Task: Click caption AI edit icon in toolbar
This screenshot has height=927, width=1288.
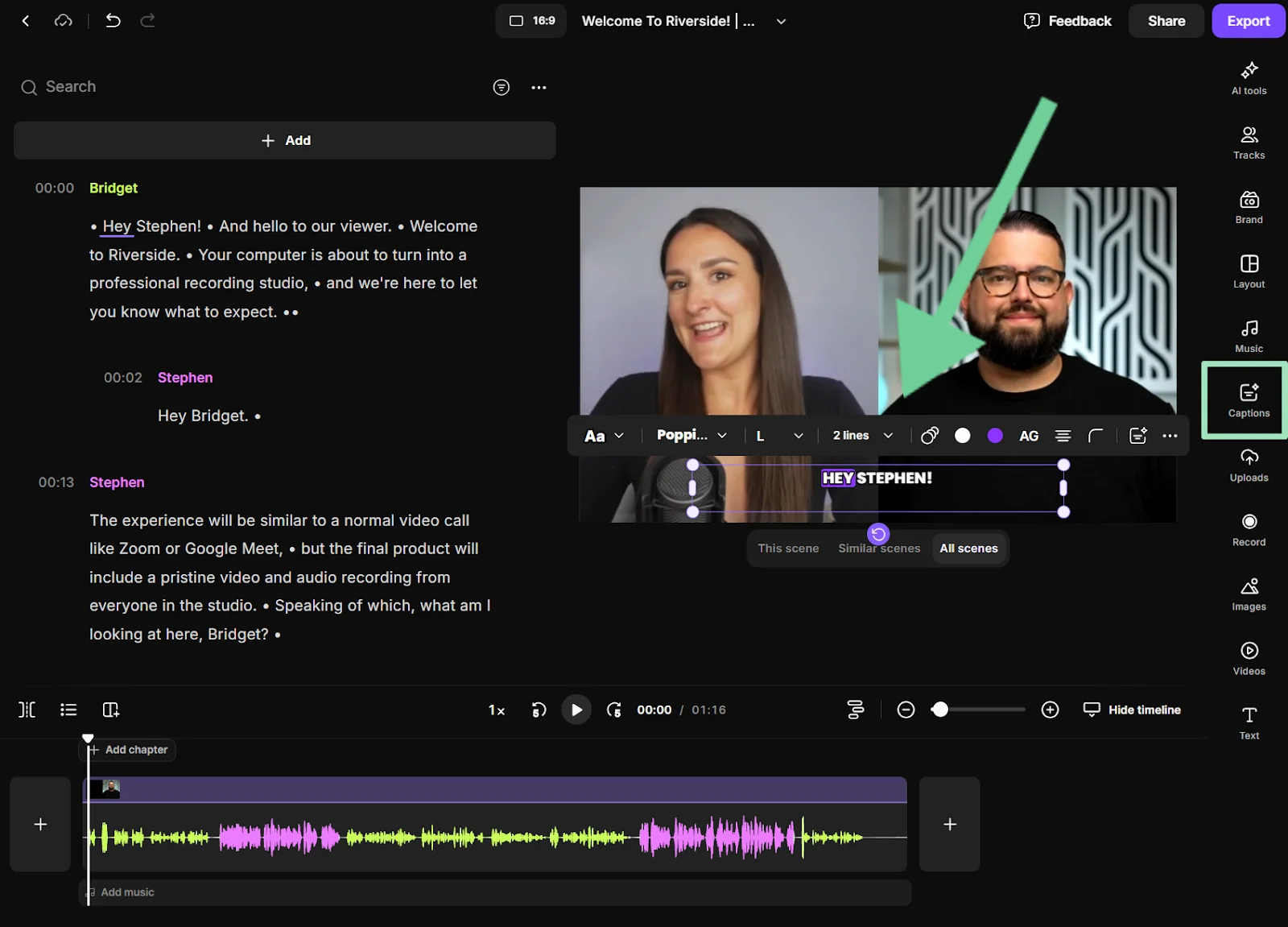Action: click(x=1137, y=436)
